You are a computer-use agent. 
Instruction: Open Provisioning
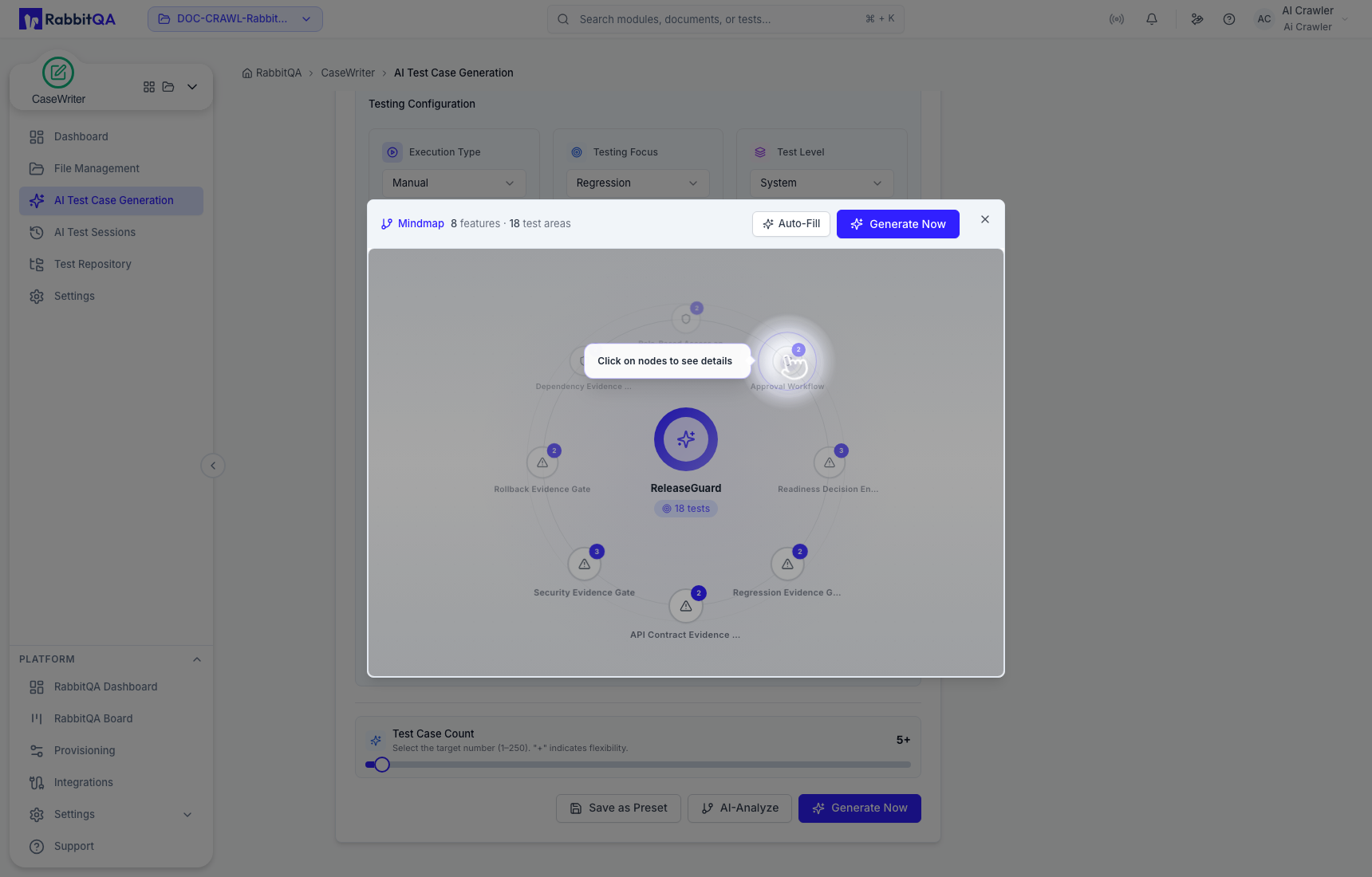[112, 751]
